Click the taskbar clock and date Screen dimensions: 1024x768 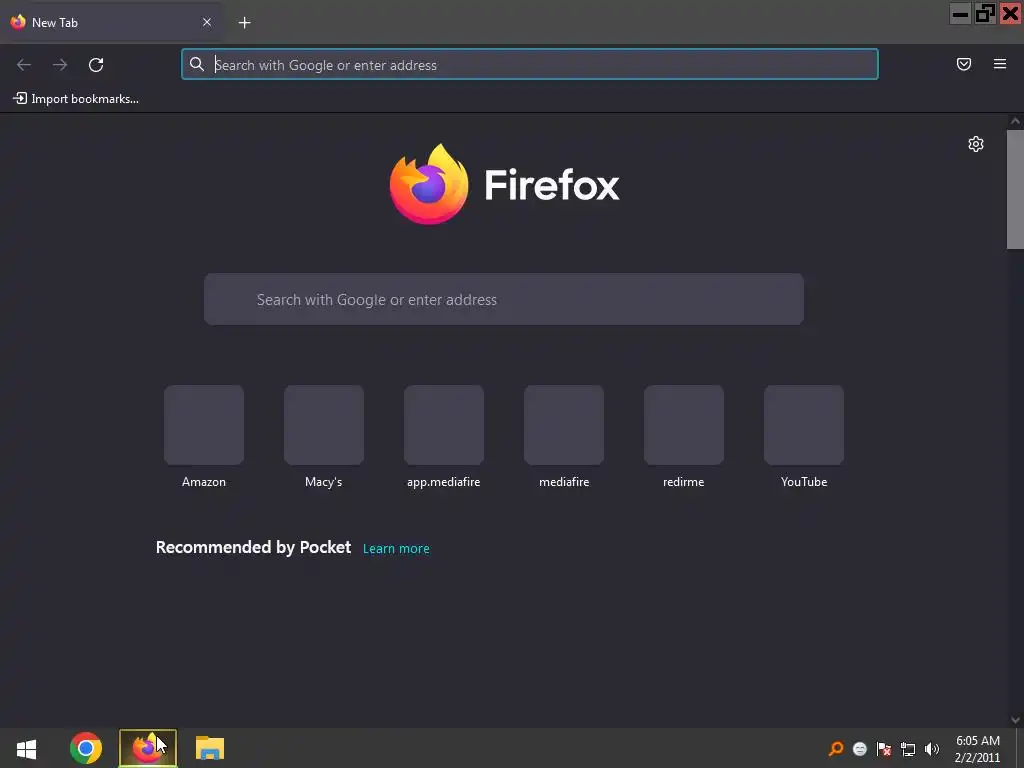[978, 748]
